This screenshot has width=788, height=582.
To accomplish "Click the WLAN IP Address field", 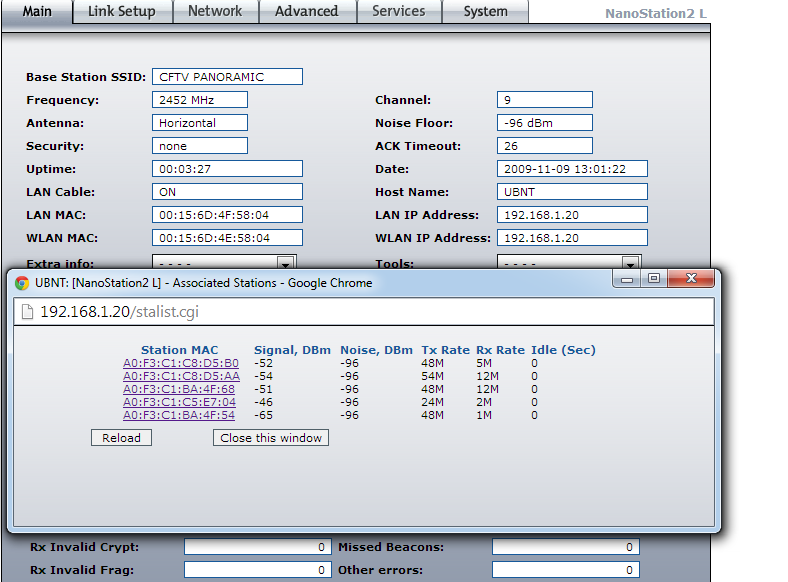I will 572,238.
